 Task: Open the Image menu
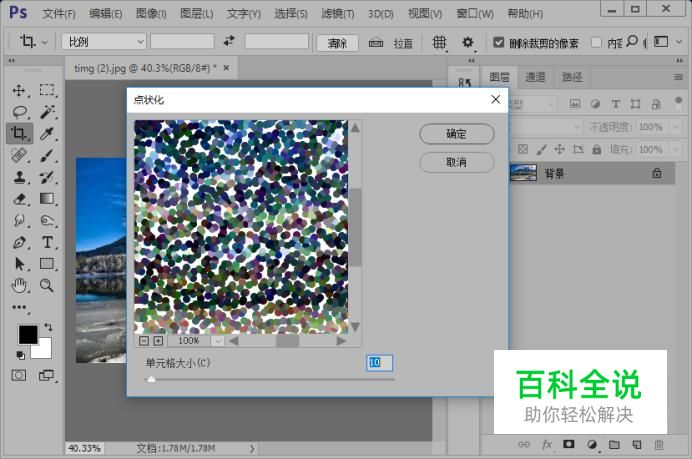click(151, 14)
